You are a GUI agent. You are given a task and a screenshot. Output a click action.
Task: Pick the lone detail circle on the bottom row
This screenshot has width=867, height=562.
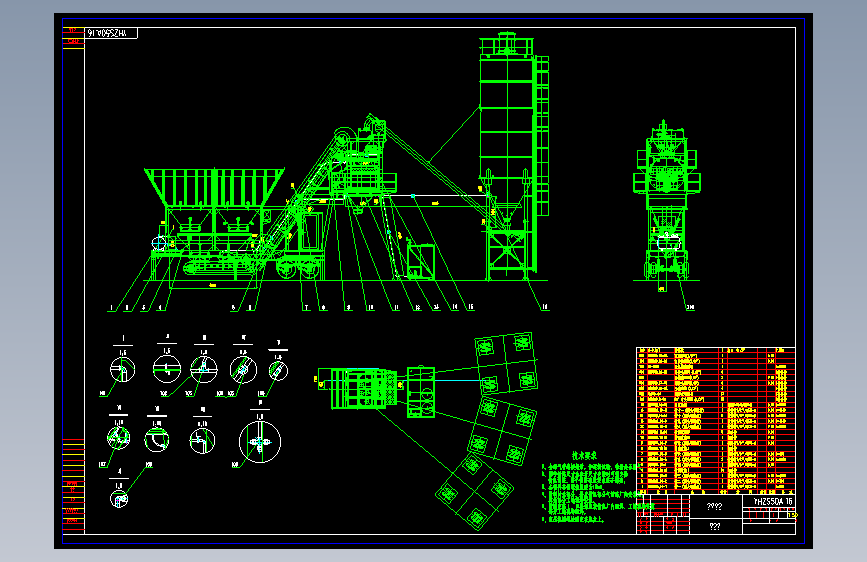119,499
